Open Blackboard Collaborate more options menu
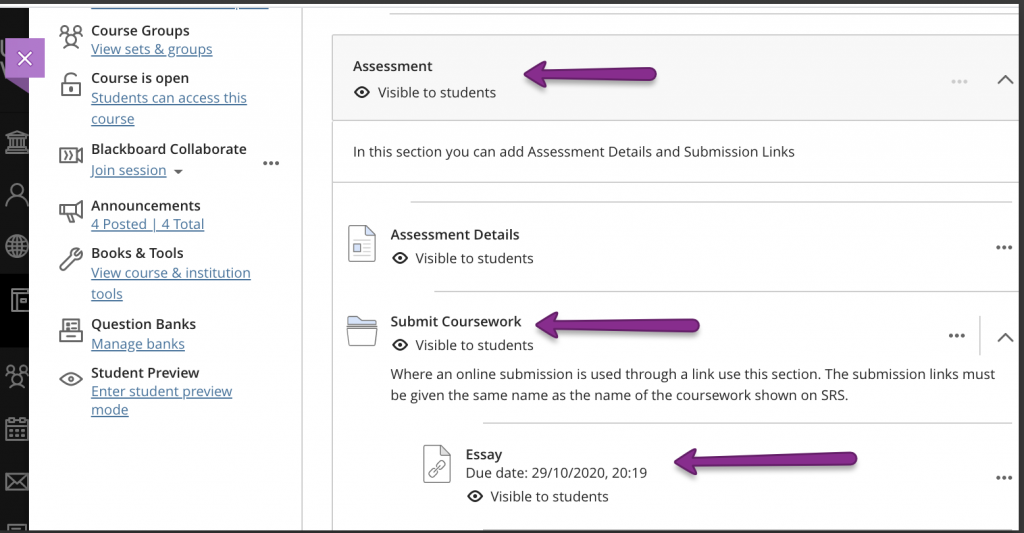This screenshot has height=533, width=1024. pyautogui.click(x=271, y=163)
